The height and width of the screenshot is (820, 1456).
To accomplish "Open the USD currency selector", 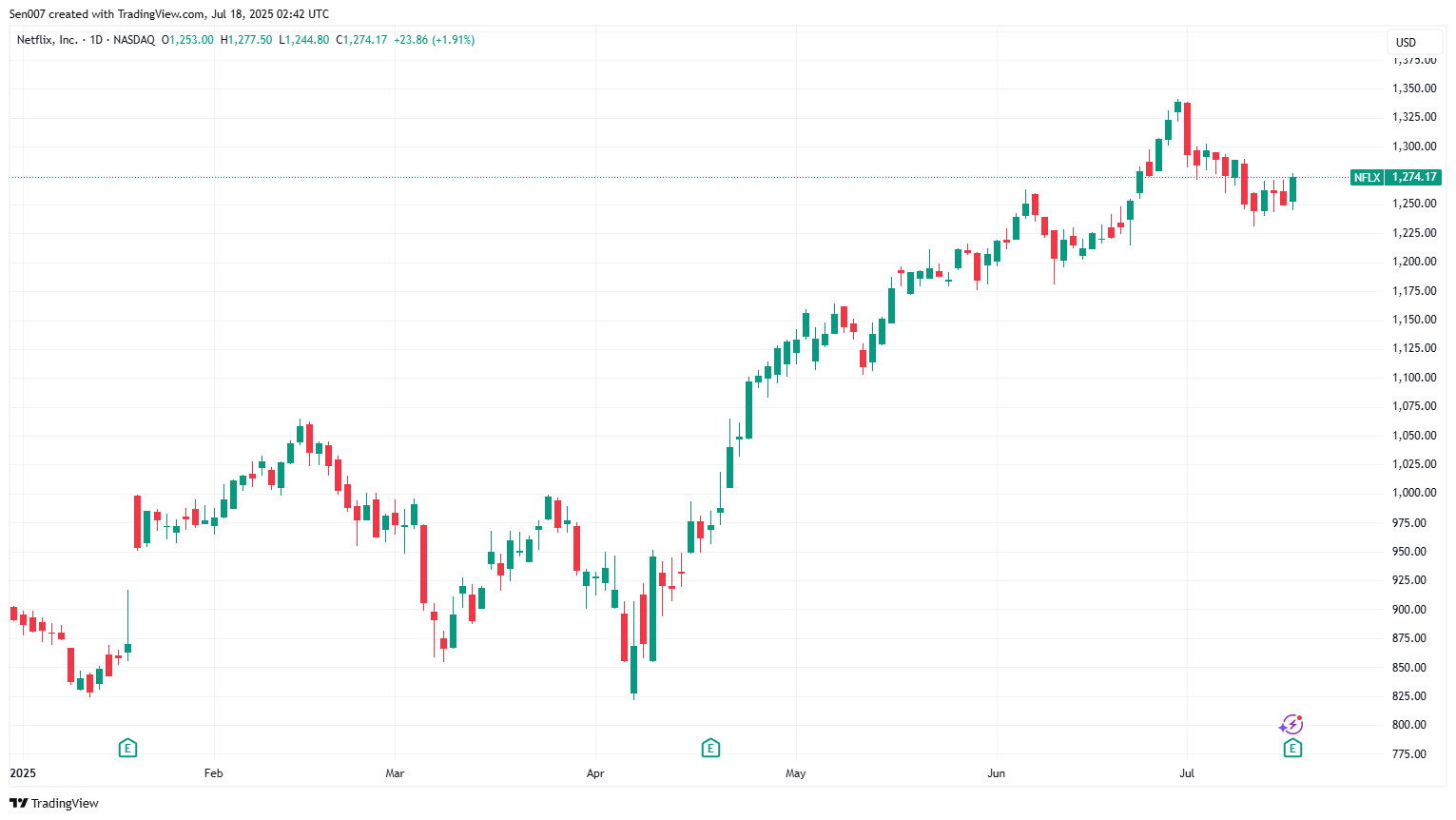I will (1414, 42).
